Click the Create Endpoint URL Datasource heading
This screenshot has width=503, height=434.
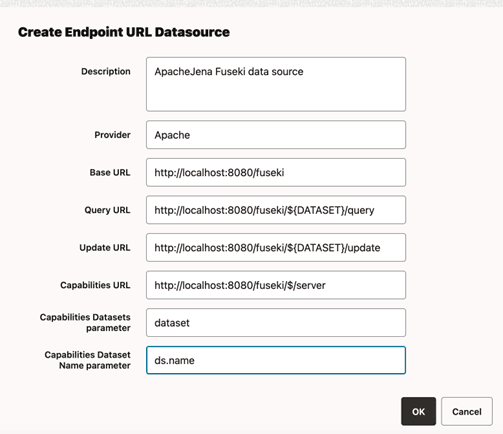tap(124, 32)
